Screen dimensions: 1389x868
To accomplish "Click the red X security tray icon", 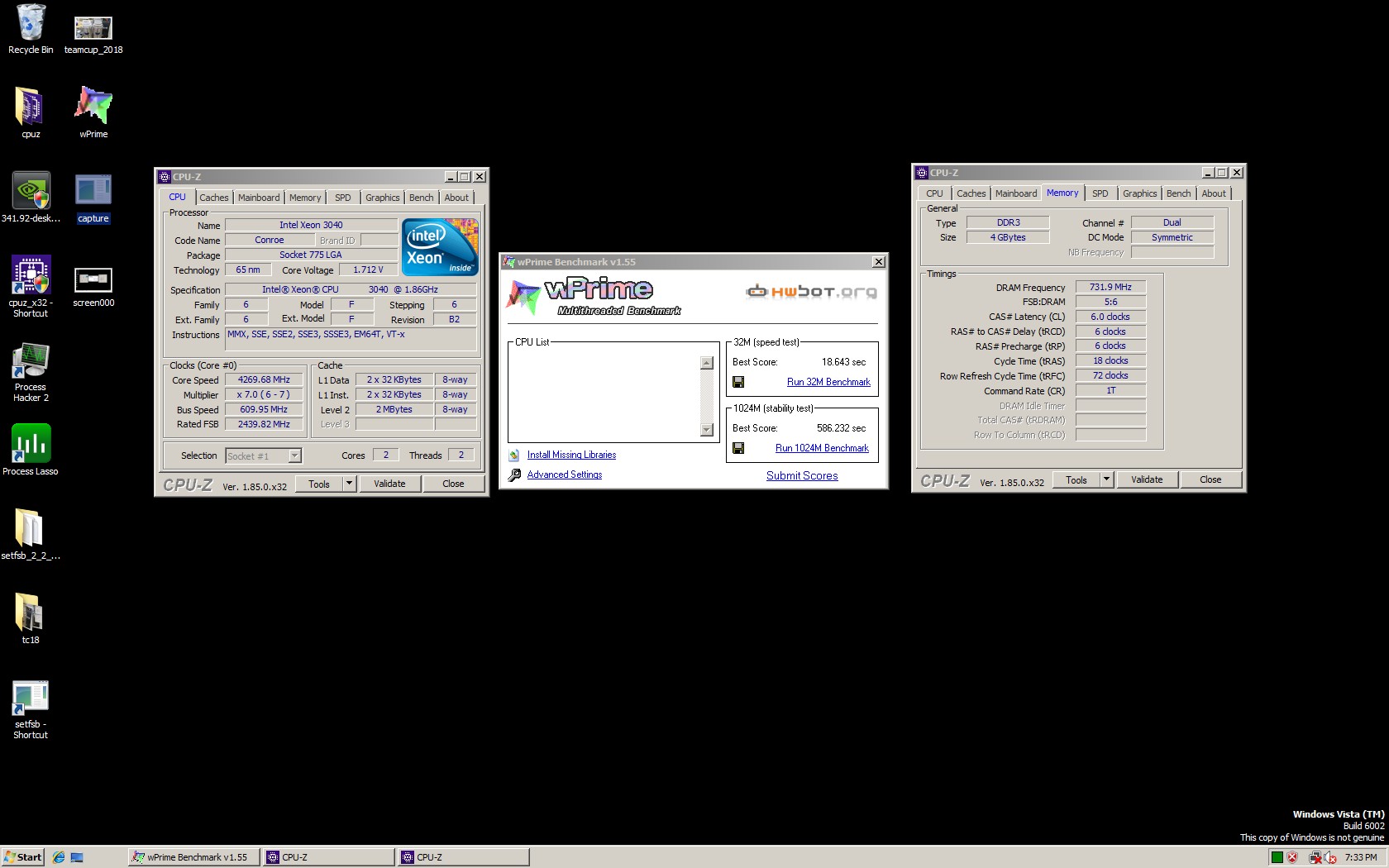I will tap(1292, 857).
